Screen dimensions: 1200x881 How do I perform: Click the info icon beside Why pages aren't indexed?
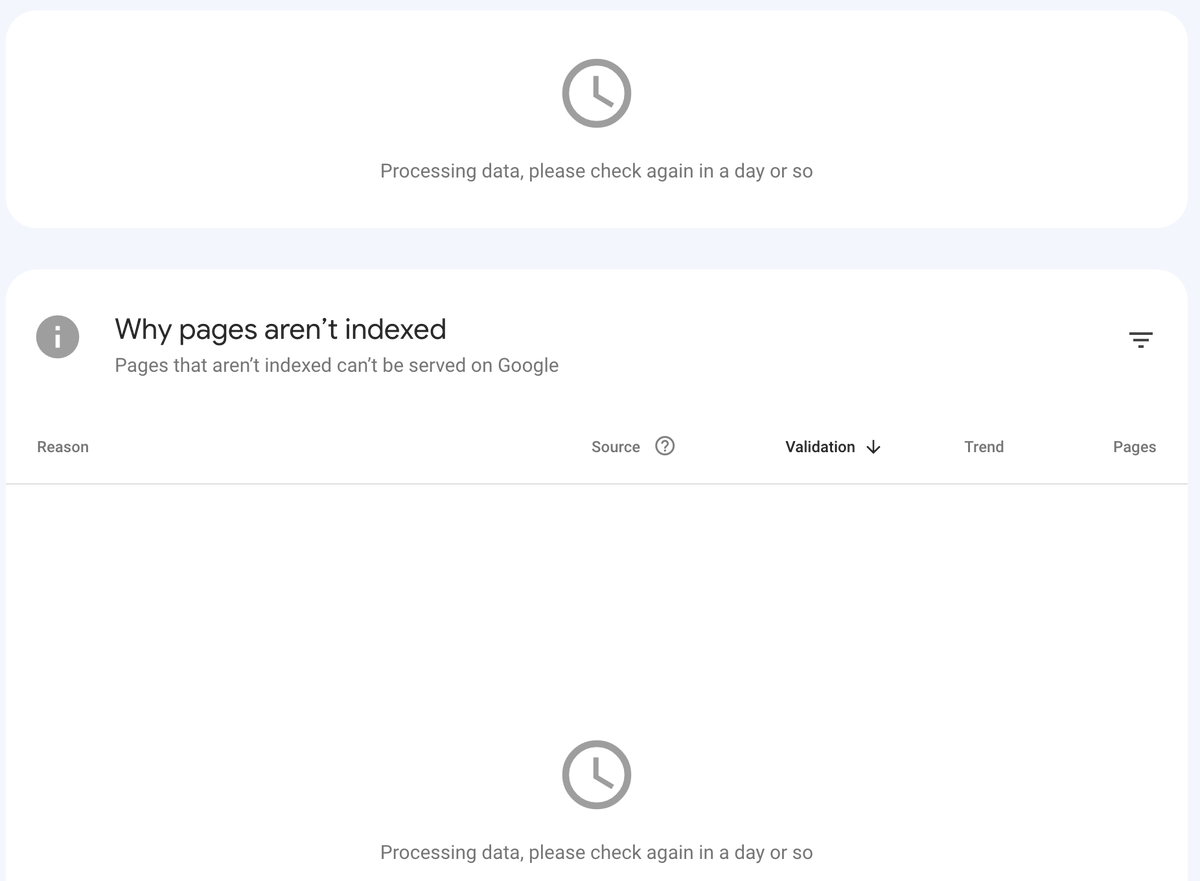tap(58, 336)
